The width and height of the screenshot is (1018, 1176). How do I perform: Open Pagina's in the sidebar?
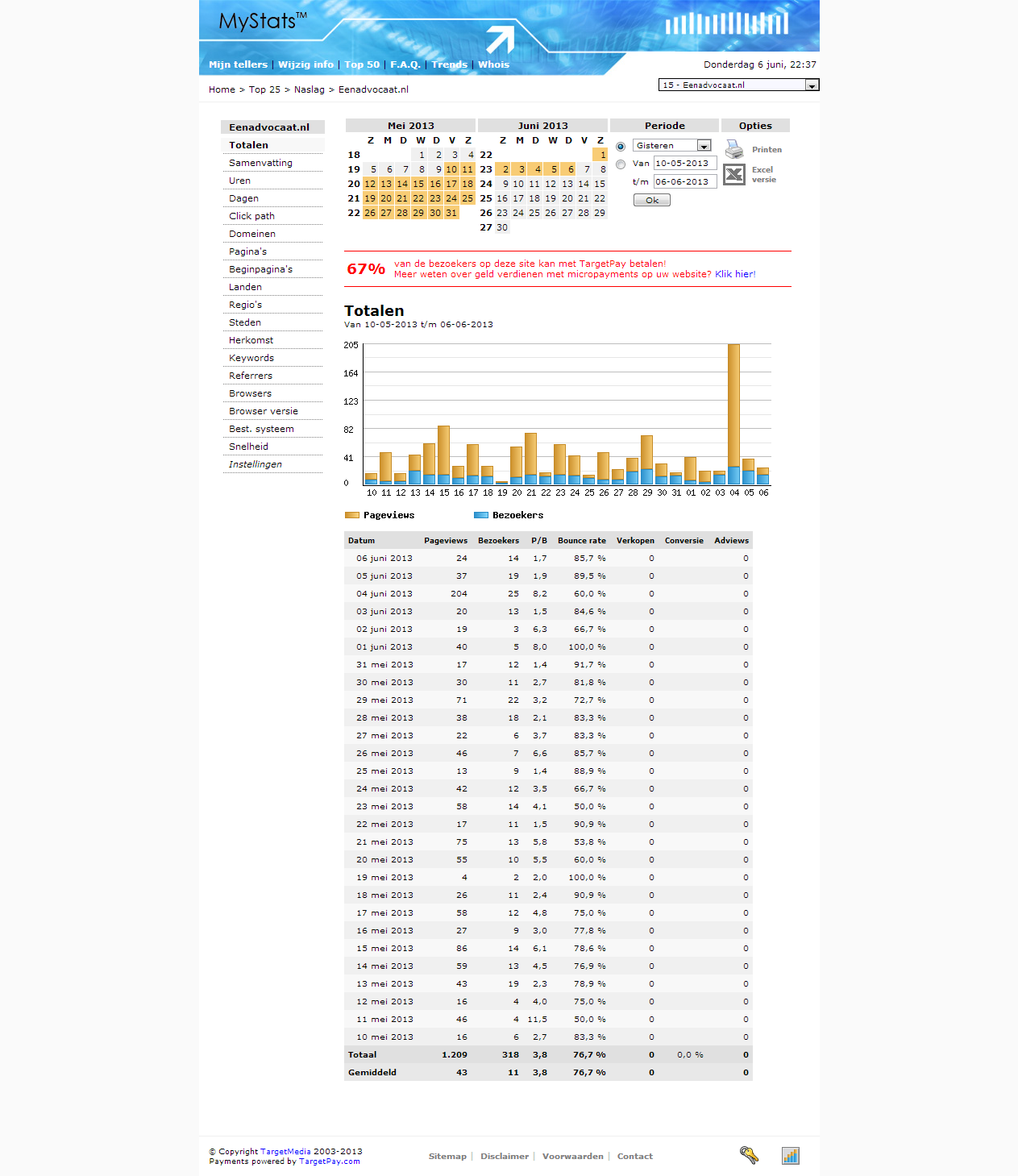(247, 251)
